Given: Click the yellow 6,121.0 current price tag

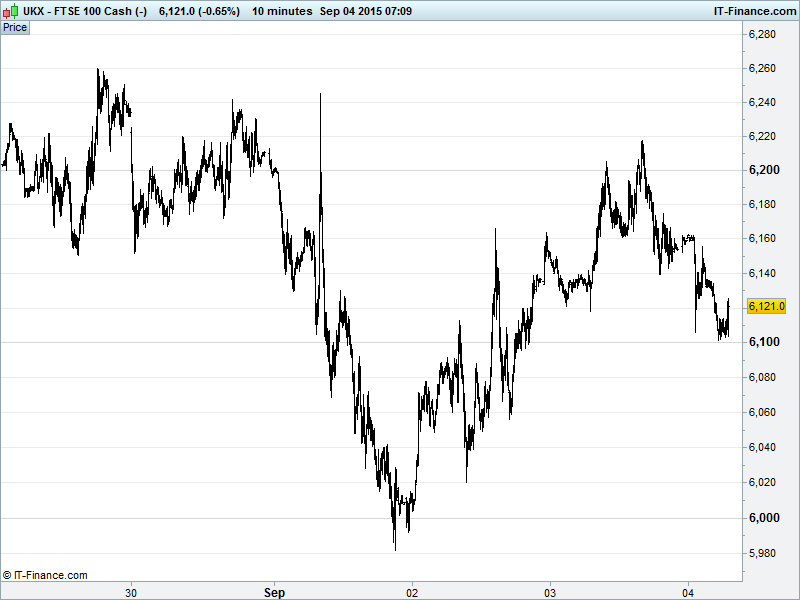Looking at the screenshot, I should tap(766, 307).
